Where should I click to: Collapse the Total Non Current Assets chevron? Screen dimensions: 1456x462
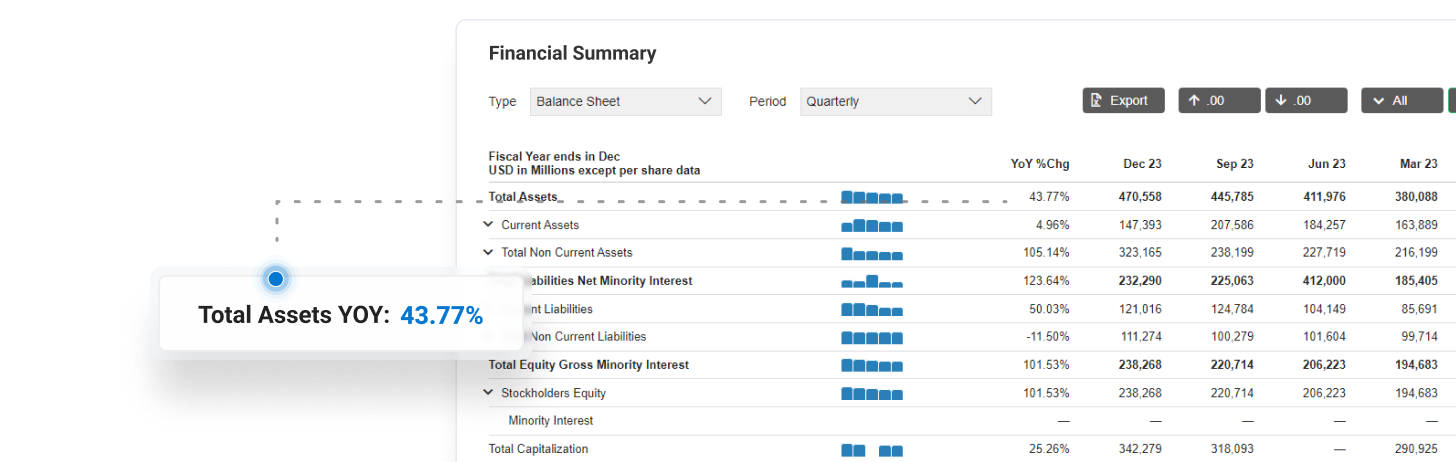pyautogui.click(x=489, y=253)
